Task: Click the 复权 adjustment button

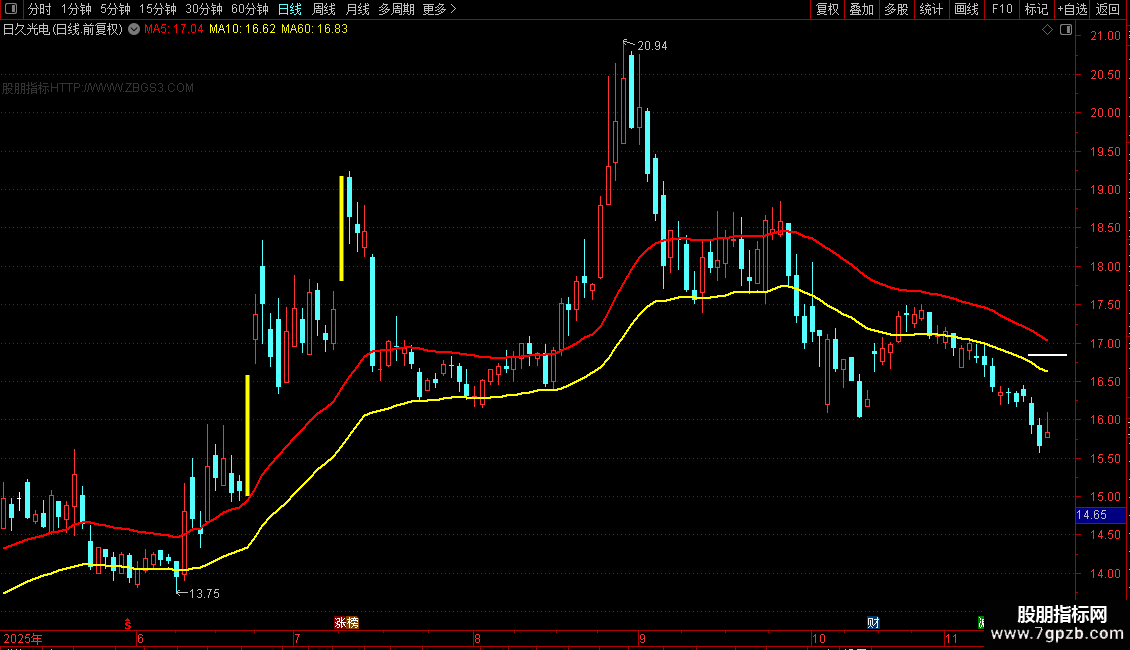Action: pyautogui.click(x=827, y=9)
